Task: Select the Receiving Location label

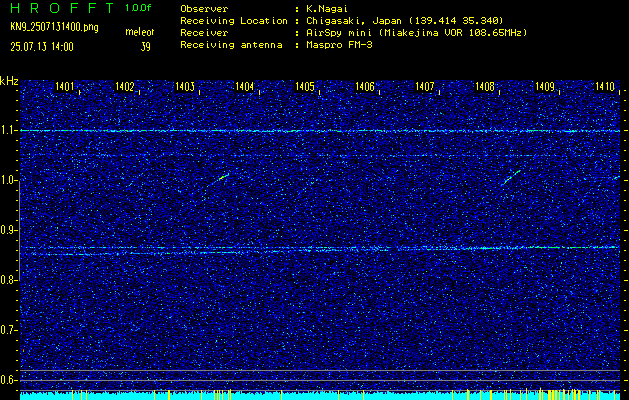Action: pyautogui.click(x=234, y=20)
